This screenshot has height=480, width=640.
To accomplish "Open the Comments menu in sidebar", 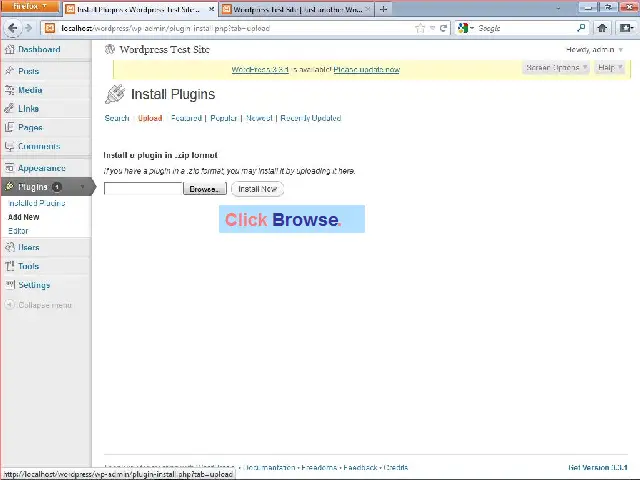I will point(39,146).
